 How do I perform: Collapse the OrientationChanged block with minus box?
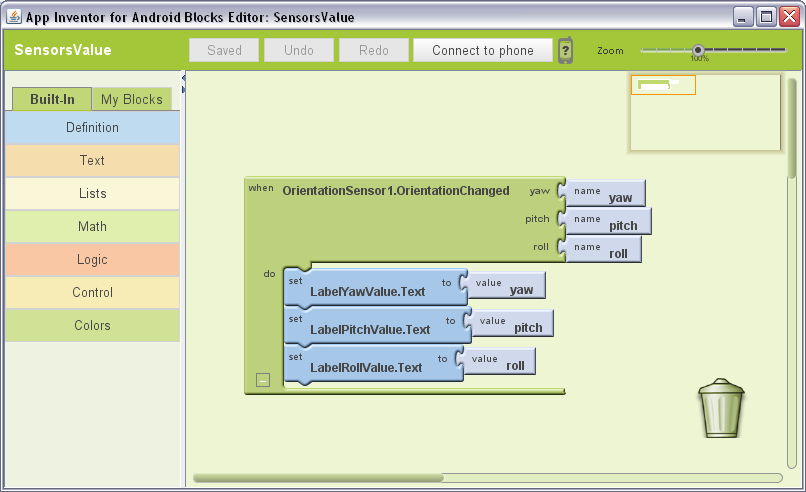pos(263,380)
